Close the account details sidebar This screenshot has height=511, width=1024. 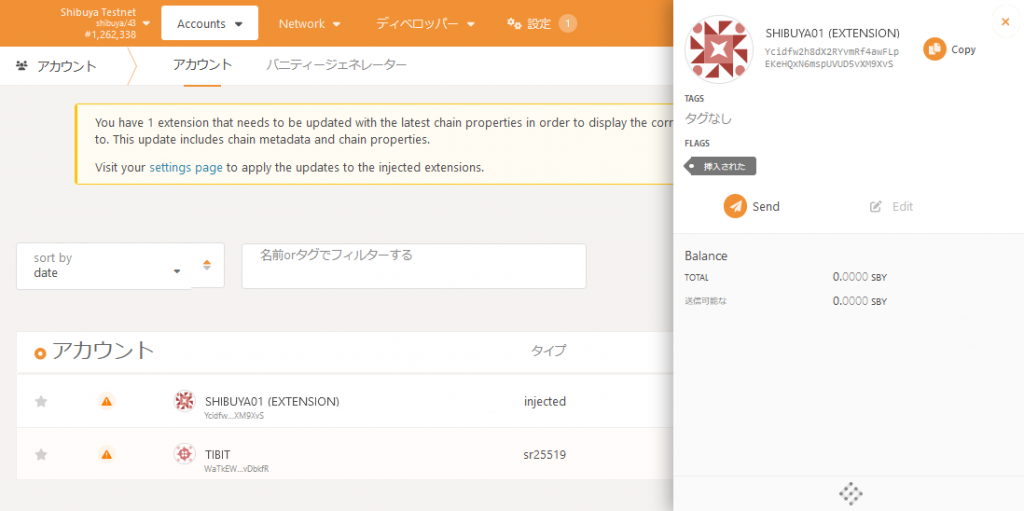click(1005, 21)
